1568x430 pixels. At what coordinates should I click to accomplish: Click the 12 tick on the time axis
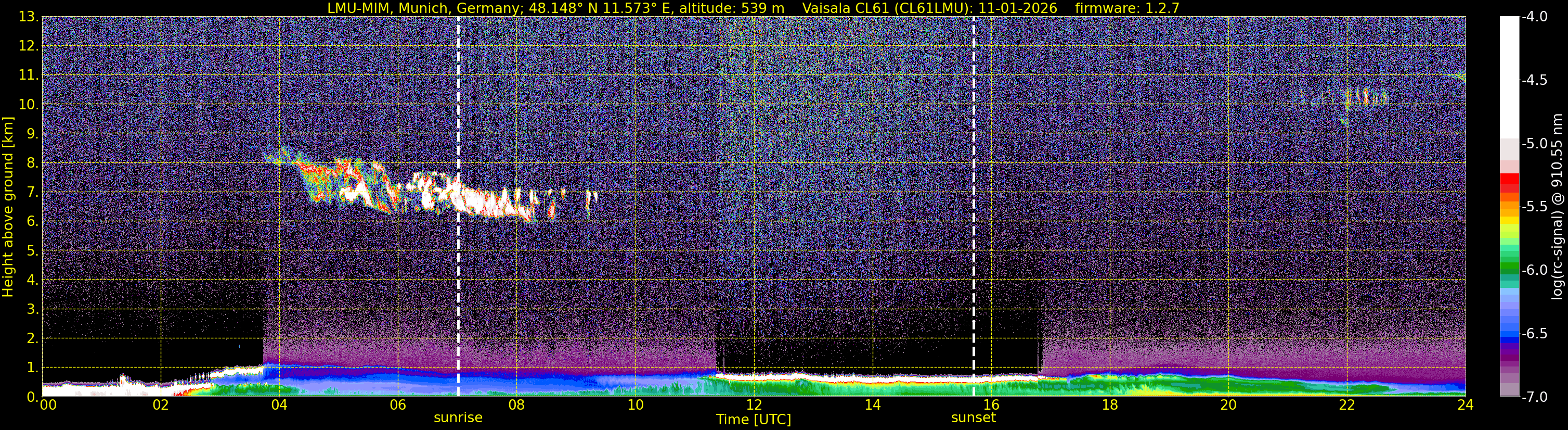(x=754, y=405)
